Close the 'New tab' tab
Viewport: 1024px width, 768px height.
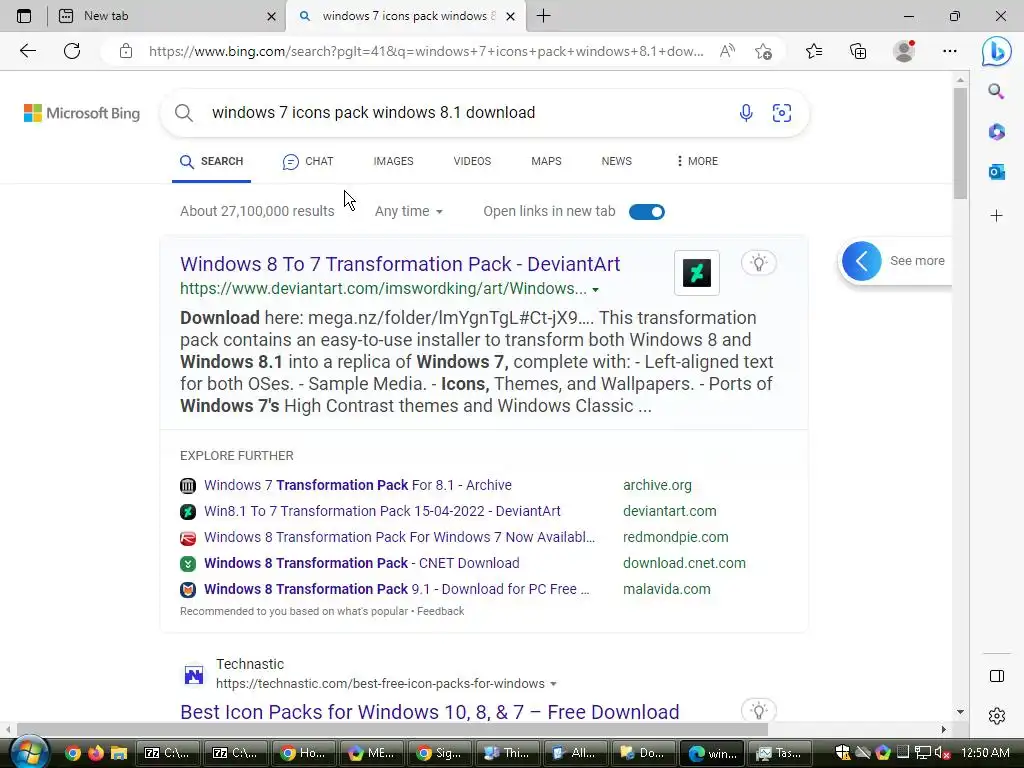(272, 16)
